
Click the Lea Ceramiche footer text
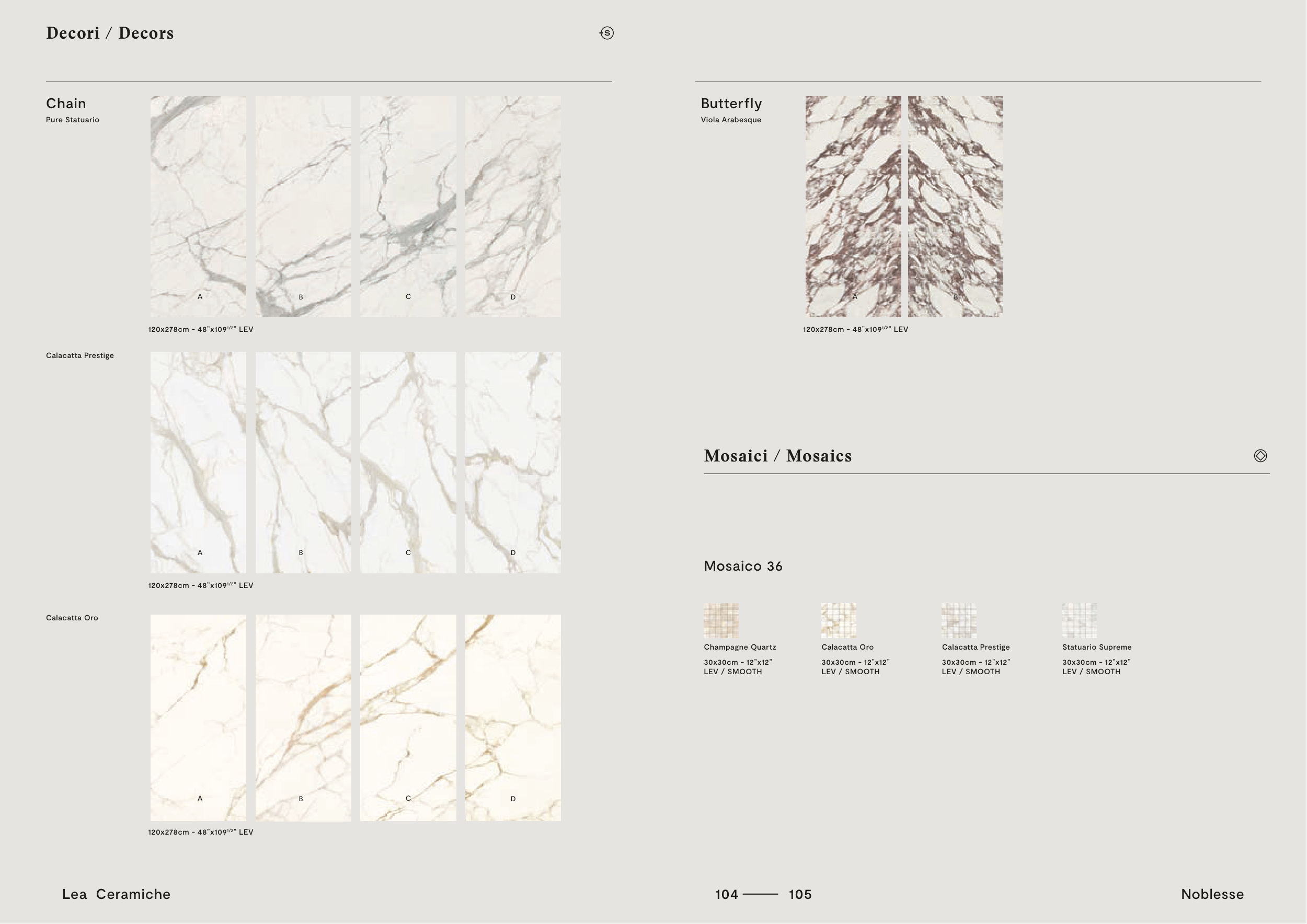116,894
